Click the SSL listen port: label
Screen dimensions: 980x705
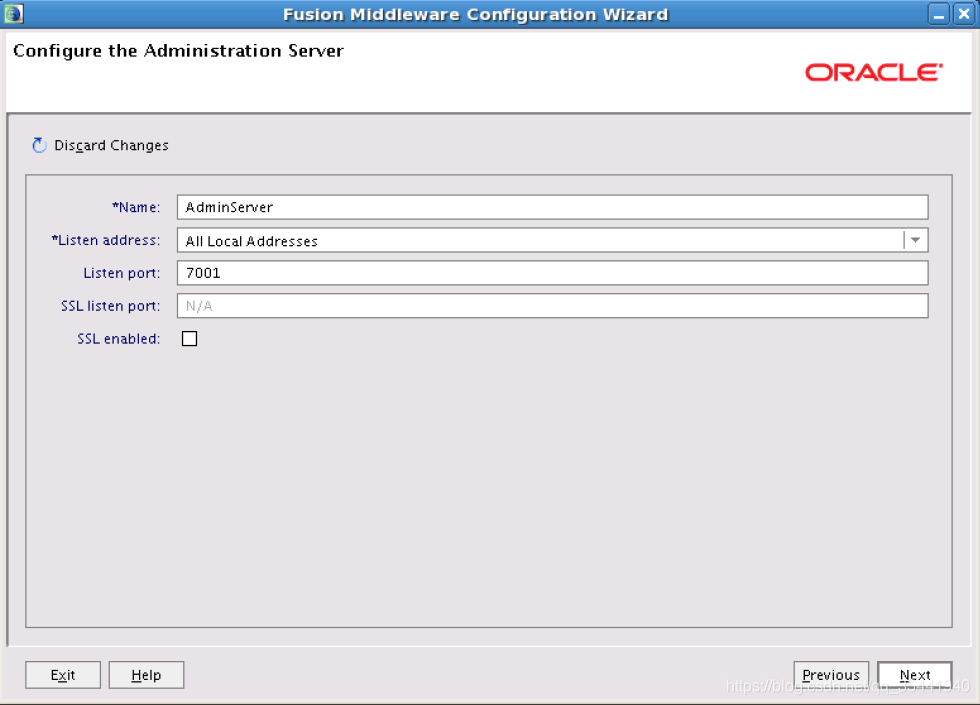click(x=111, y=306)
